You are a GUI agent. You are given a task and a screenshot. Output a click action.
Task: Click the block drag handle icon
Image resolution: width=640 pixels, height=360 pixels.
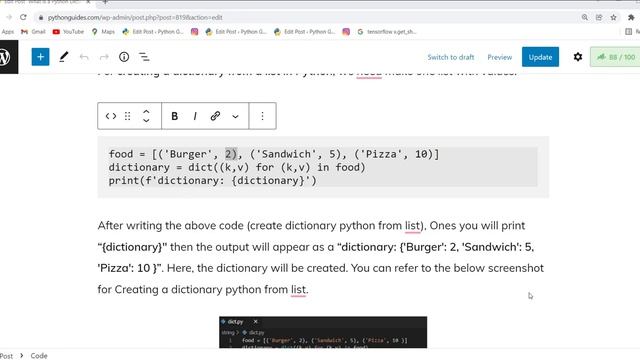[128, 116]
